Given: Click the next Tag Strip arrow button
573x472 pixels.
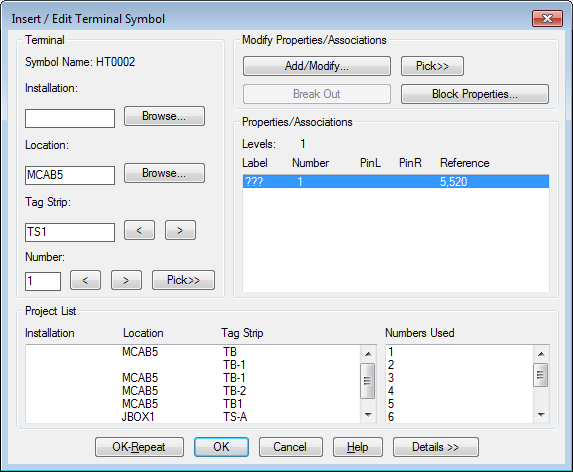Looking at the screenshot, I should pyautogui.click(x=180, y=230).
